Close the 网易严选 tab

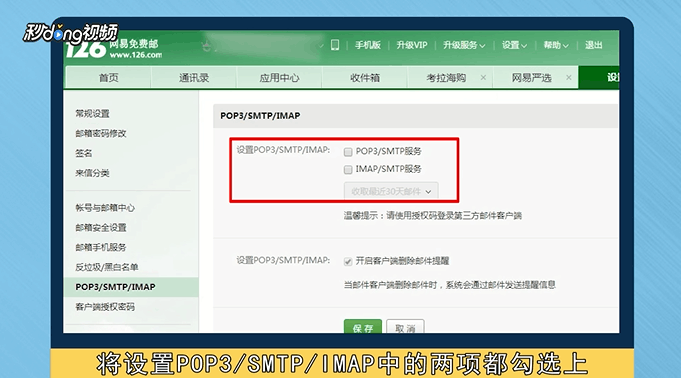pyautogui.click(x=569, y=77)
